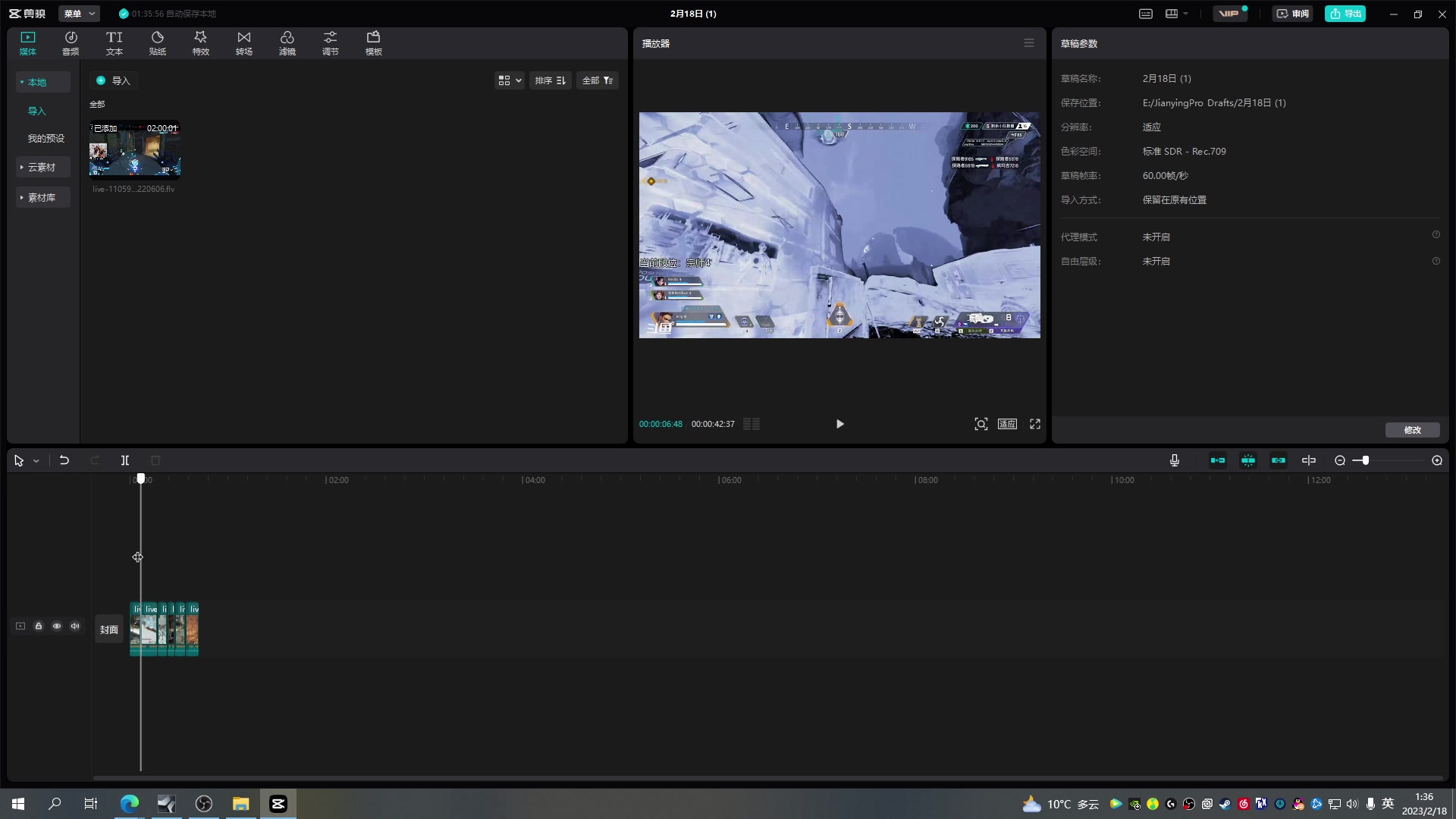Open the 媒体 media tab
Image resolution: width=1456 pixels, height=819 pixels.
[x=28, y=43]
